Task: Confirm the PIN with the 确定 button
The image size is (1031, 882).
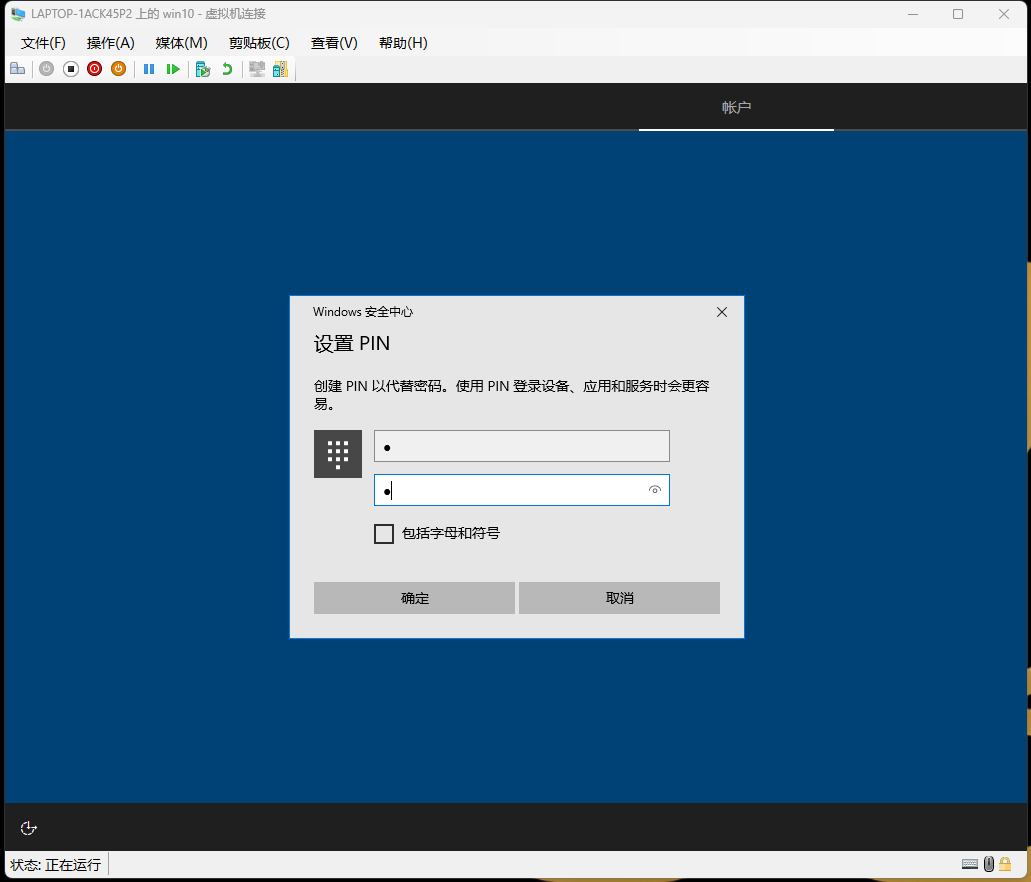Action: click(414, 598)
